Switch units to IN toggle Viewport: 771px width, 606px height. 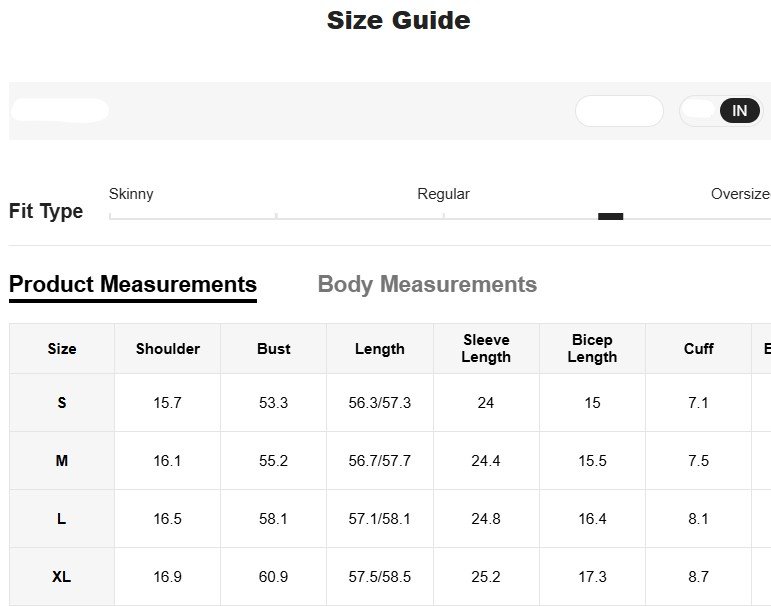pyautogui.click(x=739, y=111)
